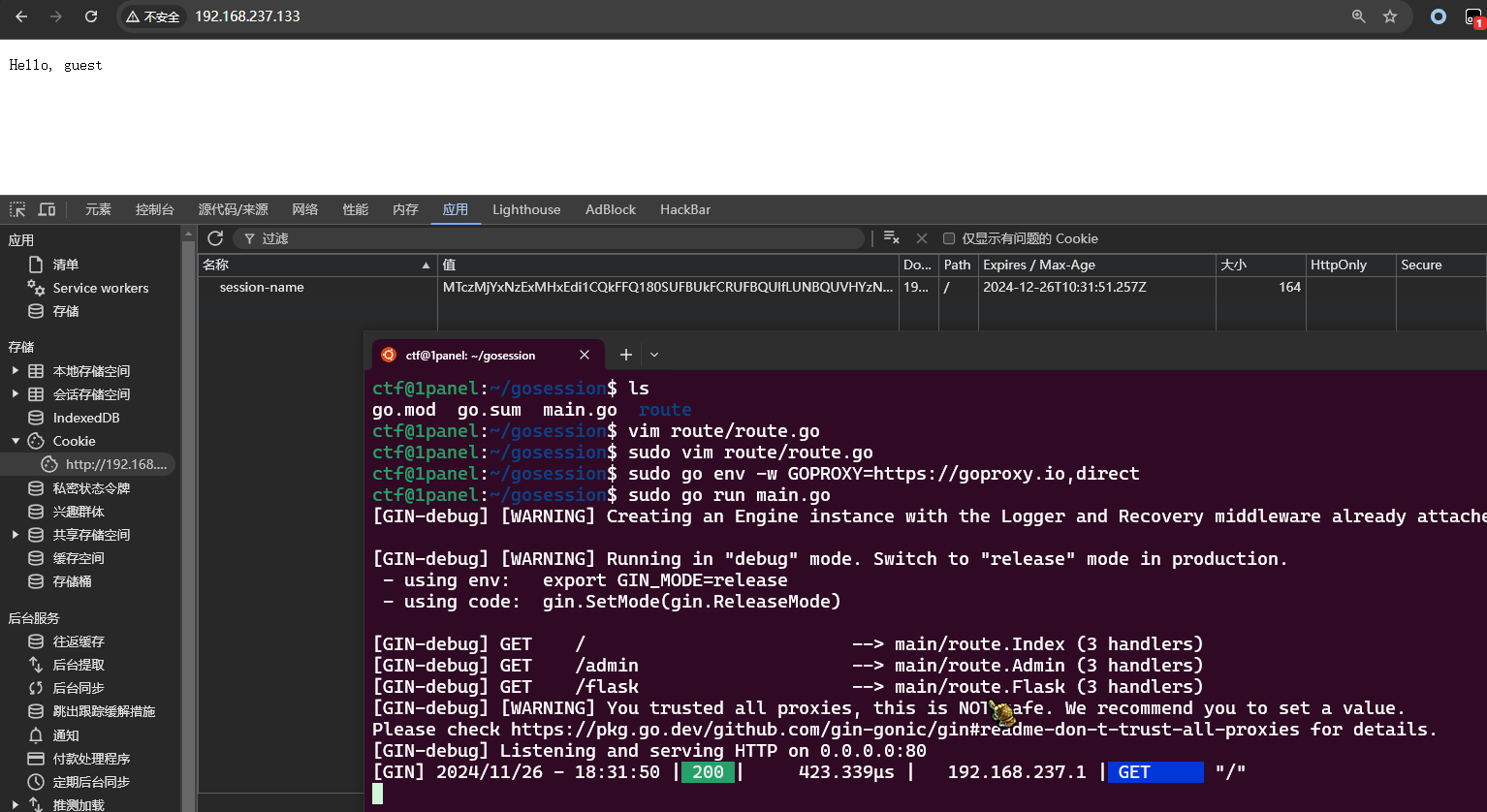Screen dimensions: 1487x812
Task: Expand the 本地存储空间 tree node
Action: 15,371
